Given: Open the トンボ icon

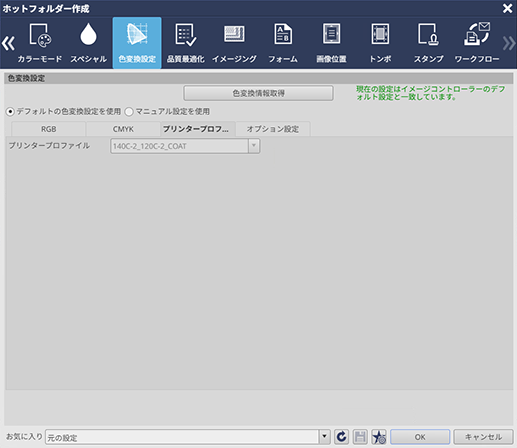Looking at the screenshot, I should pyautogui.click(x=380, y=43).
